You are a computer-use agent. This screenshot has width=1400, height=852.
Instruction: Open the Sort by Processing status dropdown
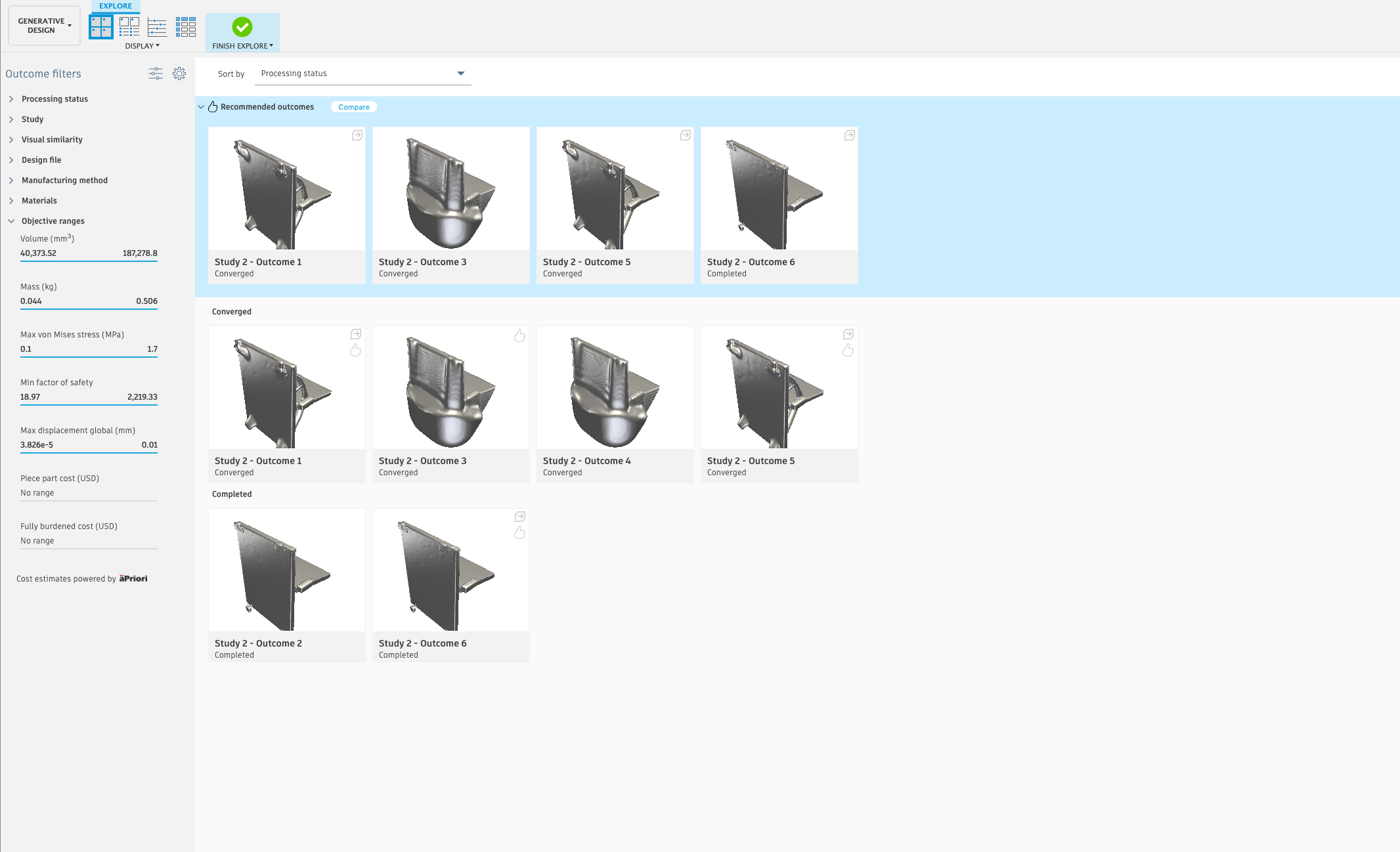pyautogui.click(x=362, y=74)
